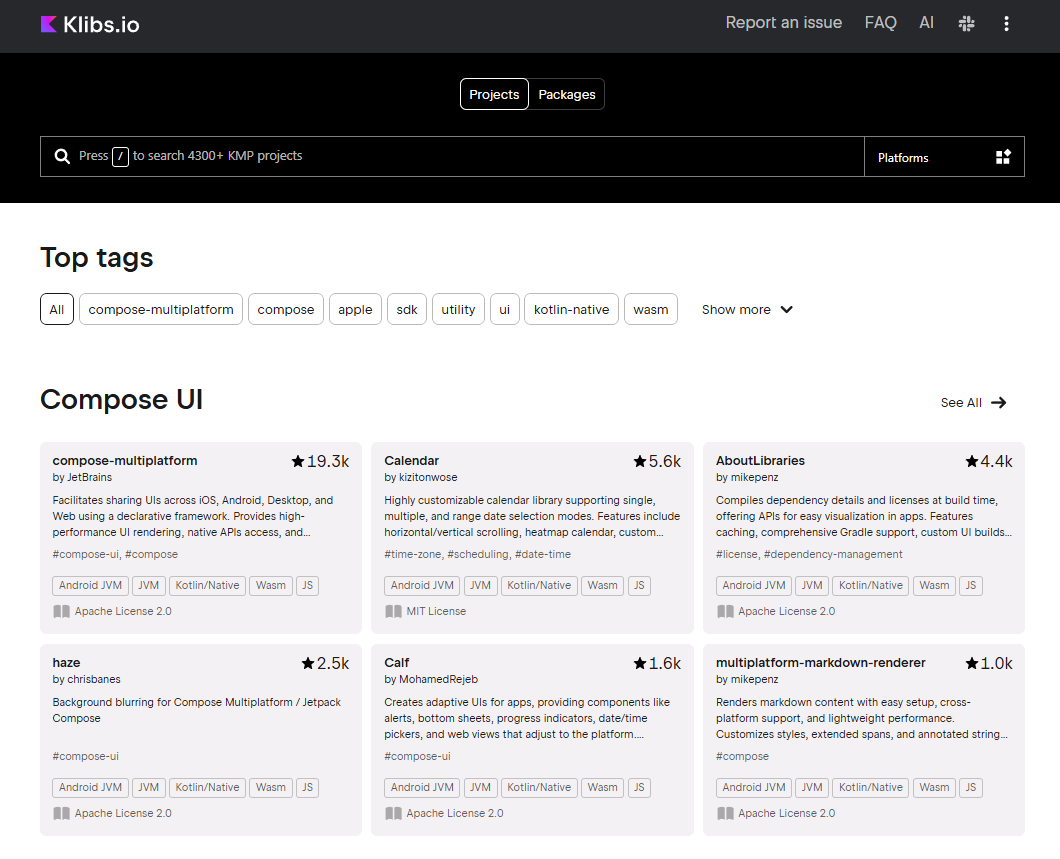Open the compose-multiplatform project title
The image size is (1060, 859).
click(125, 461)
